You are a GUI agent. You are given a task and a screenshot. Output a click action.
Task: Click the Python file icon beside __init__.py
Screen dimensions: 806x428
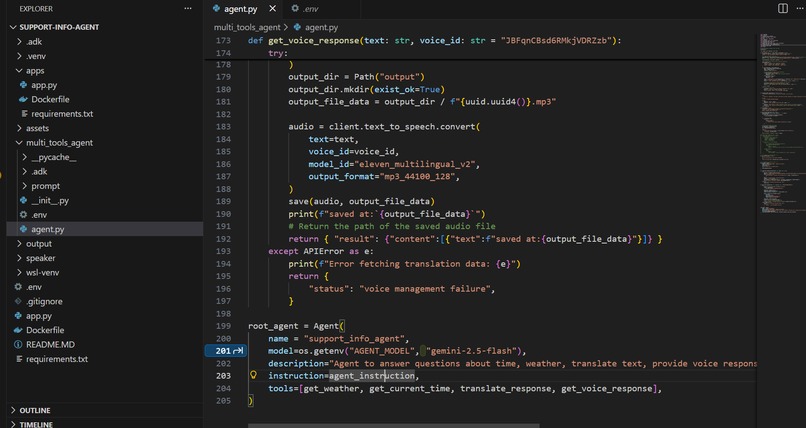[23, 200]
